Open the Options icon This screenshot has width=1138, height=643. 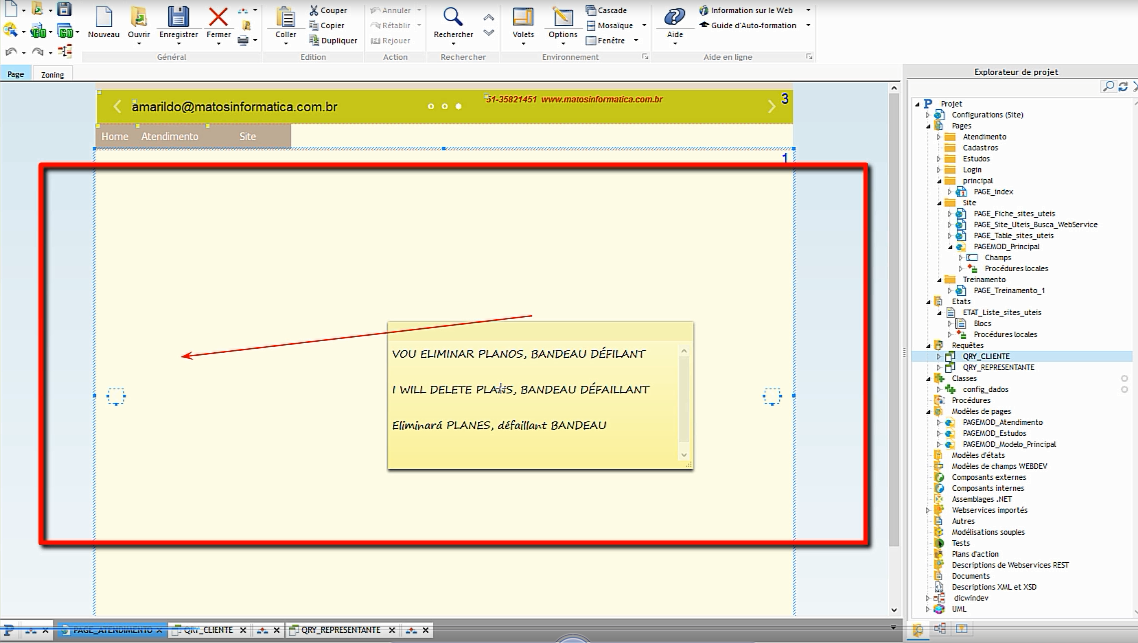click(562, 17)
